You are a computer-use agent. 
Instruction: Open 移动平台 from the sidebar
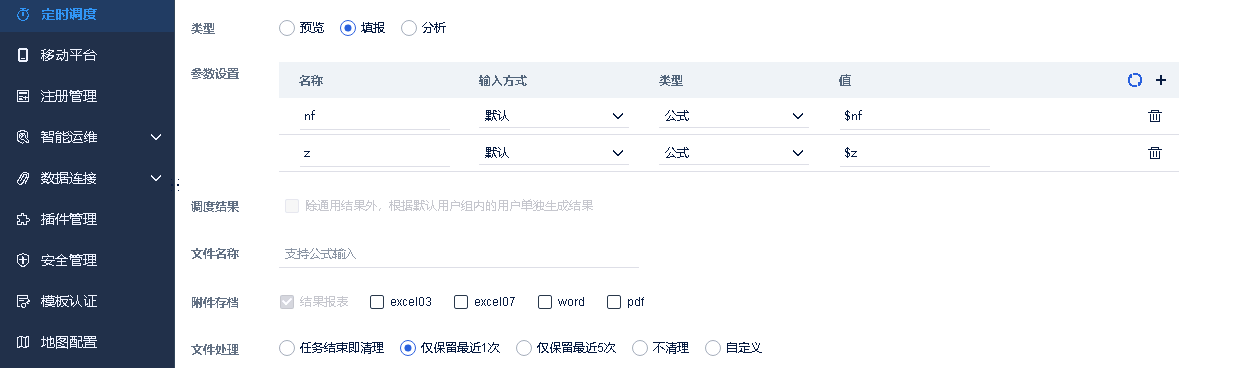(87, 55)
